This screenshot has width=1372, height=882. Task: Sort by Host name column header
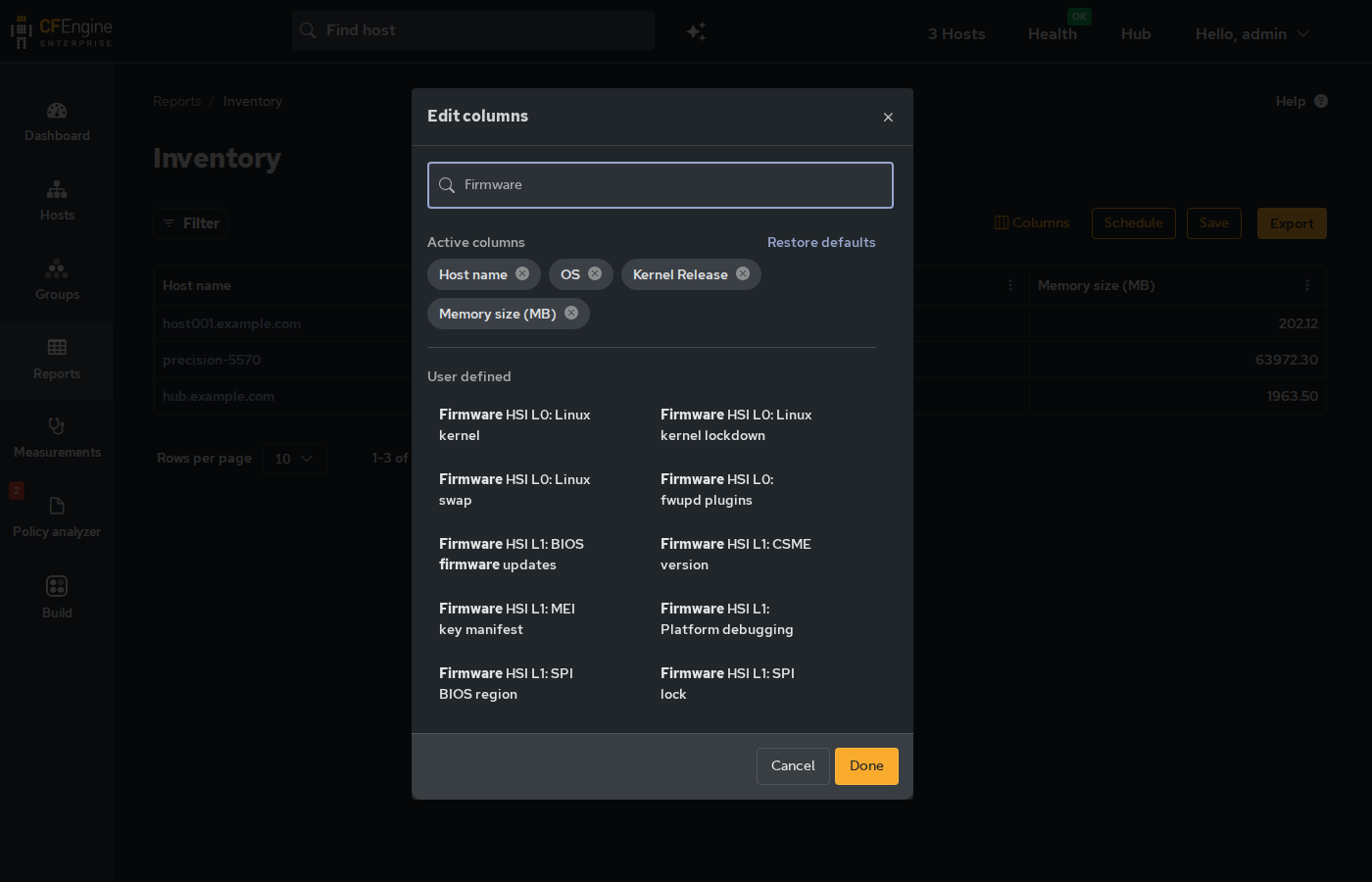[197, 285]
